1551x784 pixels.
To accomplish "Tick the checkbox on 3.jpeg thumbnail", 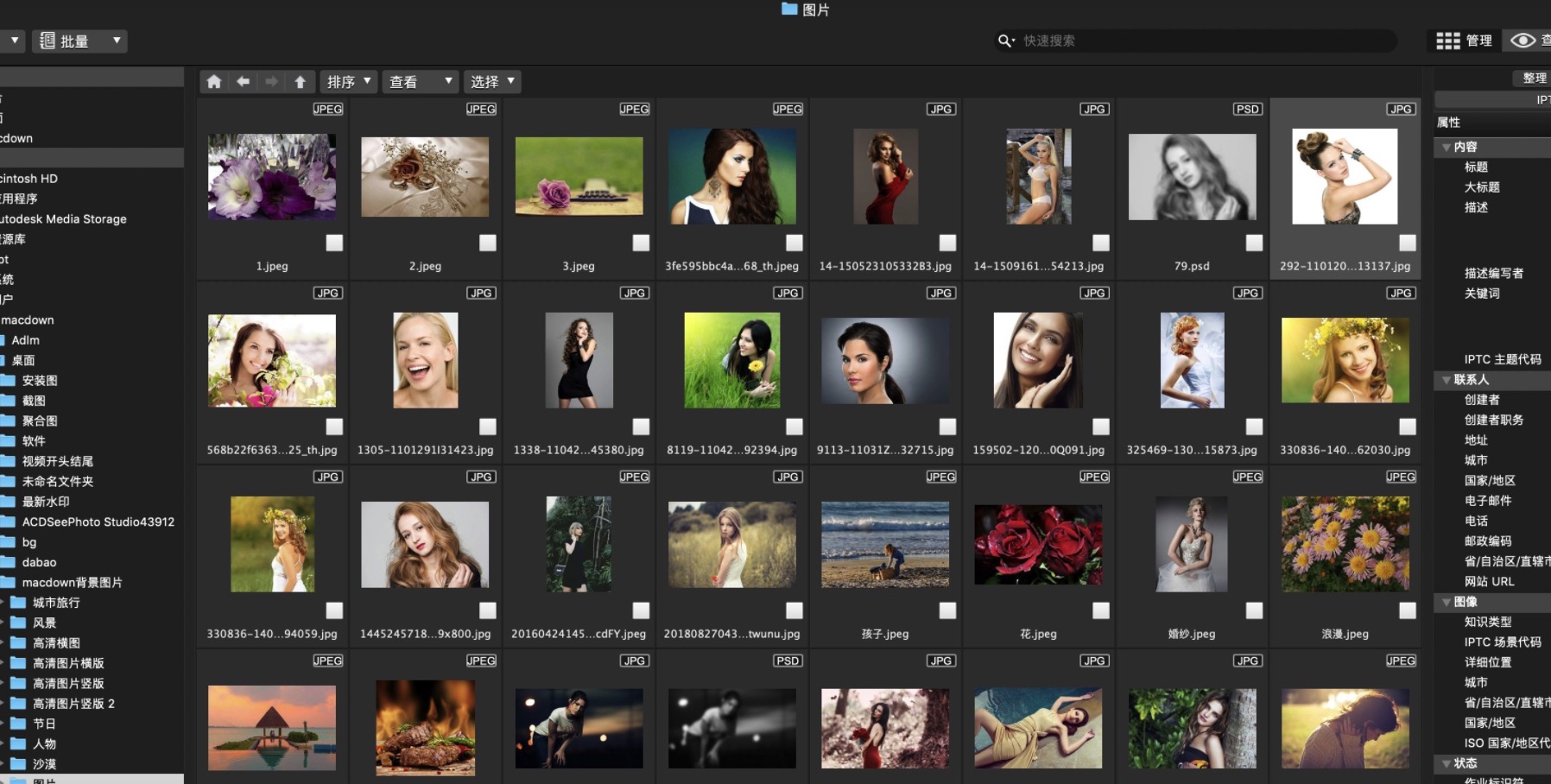I will pos(641,243).
